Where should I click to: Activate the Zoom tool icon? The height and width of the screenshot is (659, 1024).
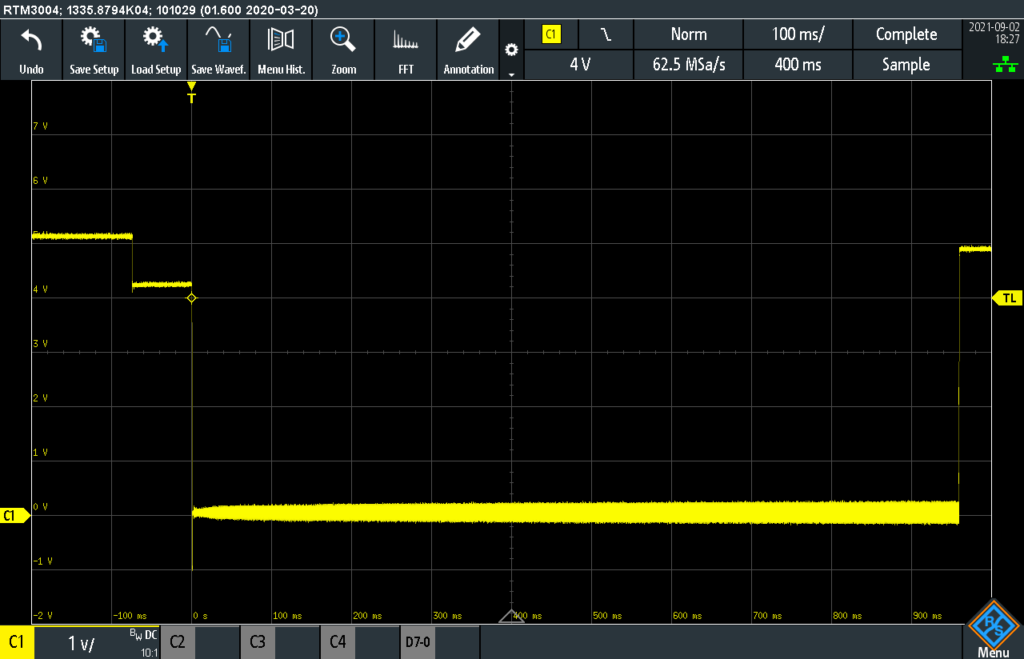pyautogui.click(x=344, y=50)
